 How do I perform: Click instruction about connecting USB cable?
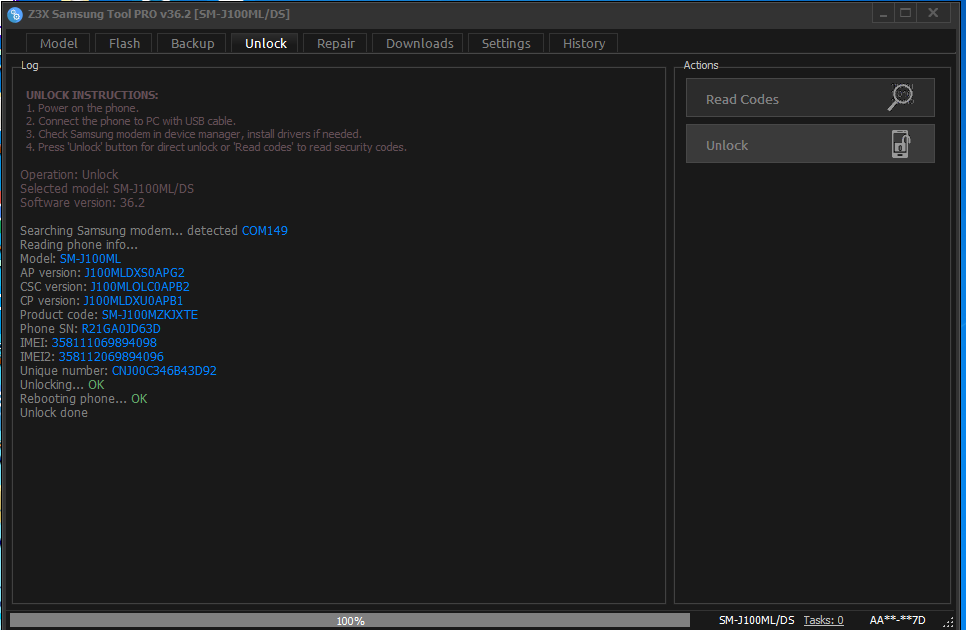pos(131,121)
